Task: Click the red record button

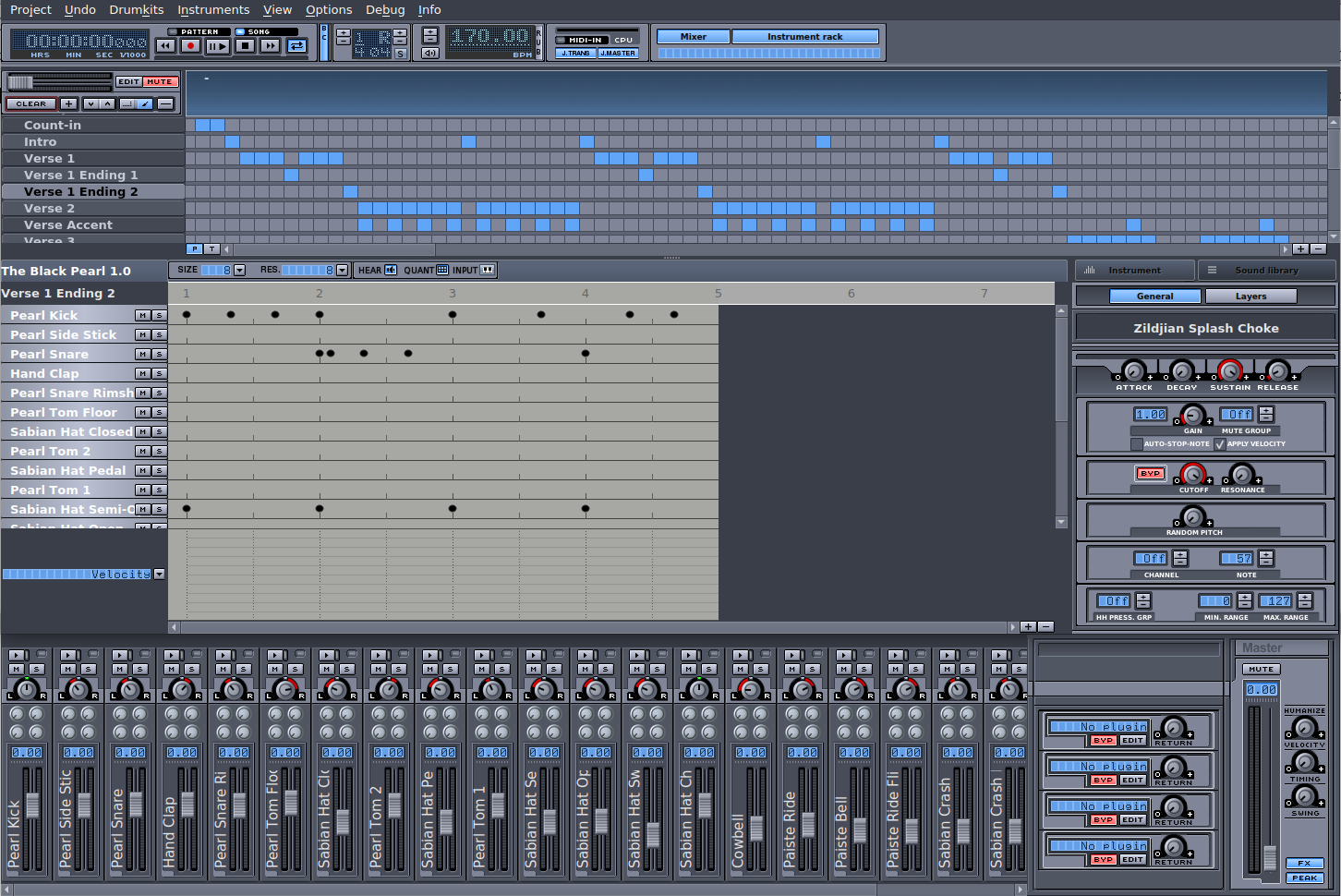Action: click(191, 45)
